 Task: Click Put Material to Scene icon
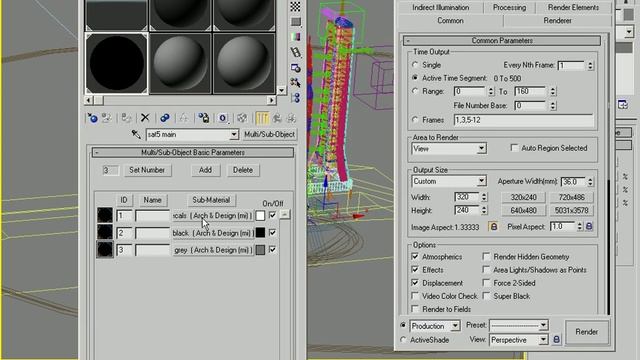point(107,118)
